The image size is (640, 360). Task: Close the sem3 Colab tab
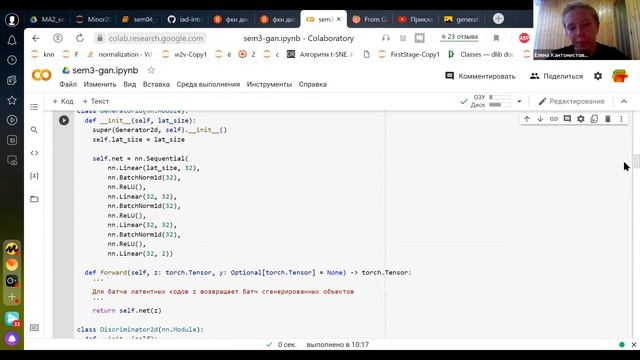pos(338,19)
